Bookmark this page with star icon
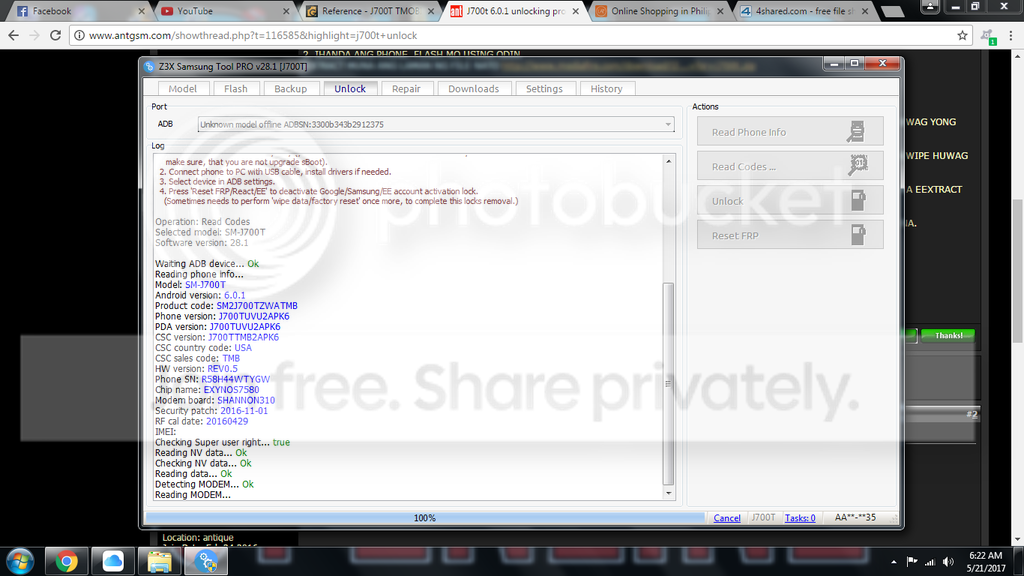This screenshot has height=576, width=1024. point(962,35)
